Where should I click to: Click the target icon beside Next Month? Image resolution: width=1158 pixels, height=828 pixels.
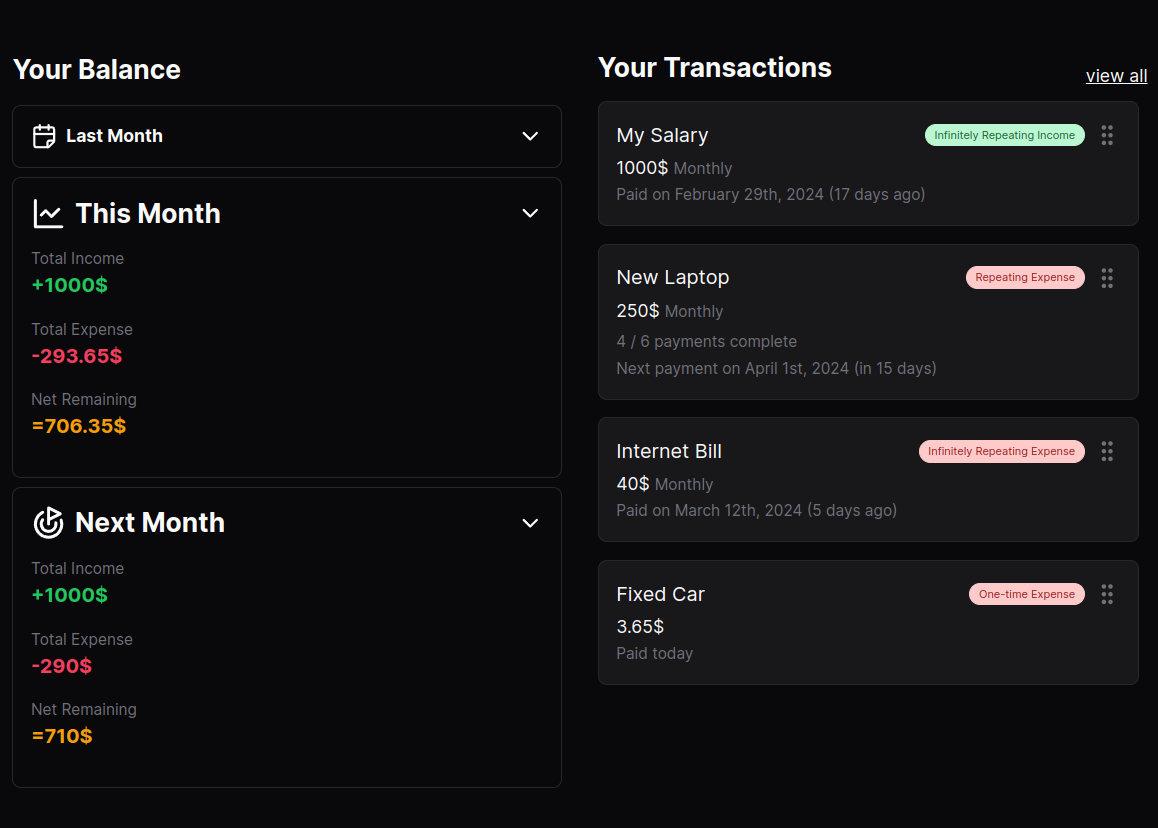click(x=47, y=522)
